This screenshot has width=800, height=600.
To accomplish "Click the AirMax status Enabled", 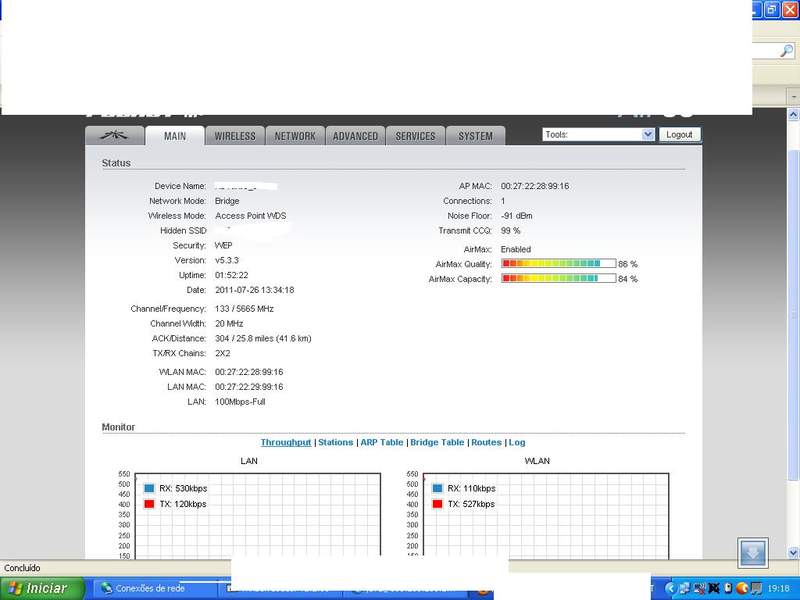I will pyautogui.click(x=516, y=249).
